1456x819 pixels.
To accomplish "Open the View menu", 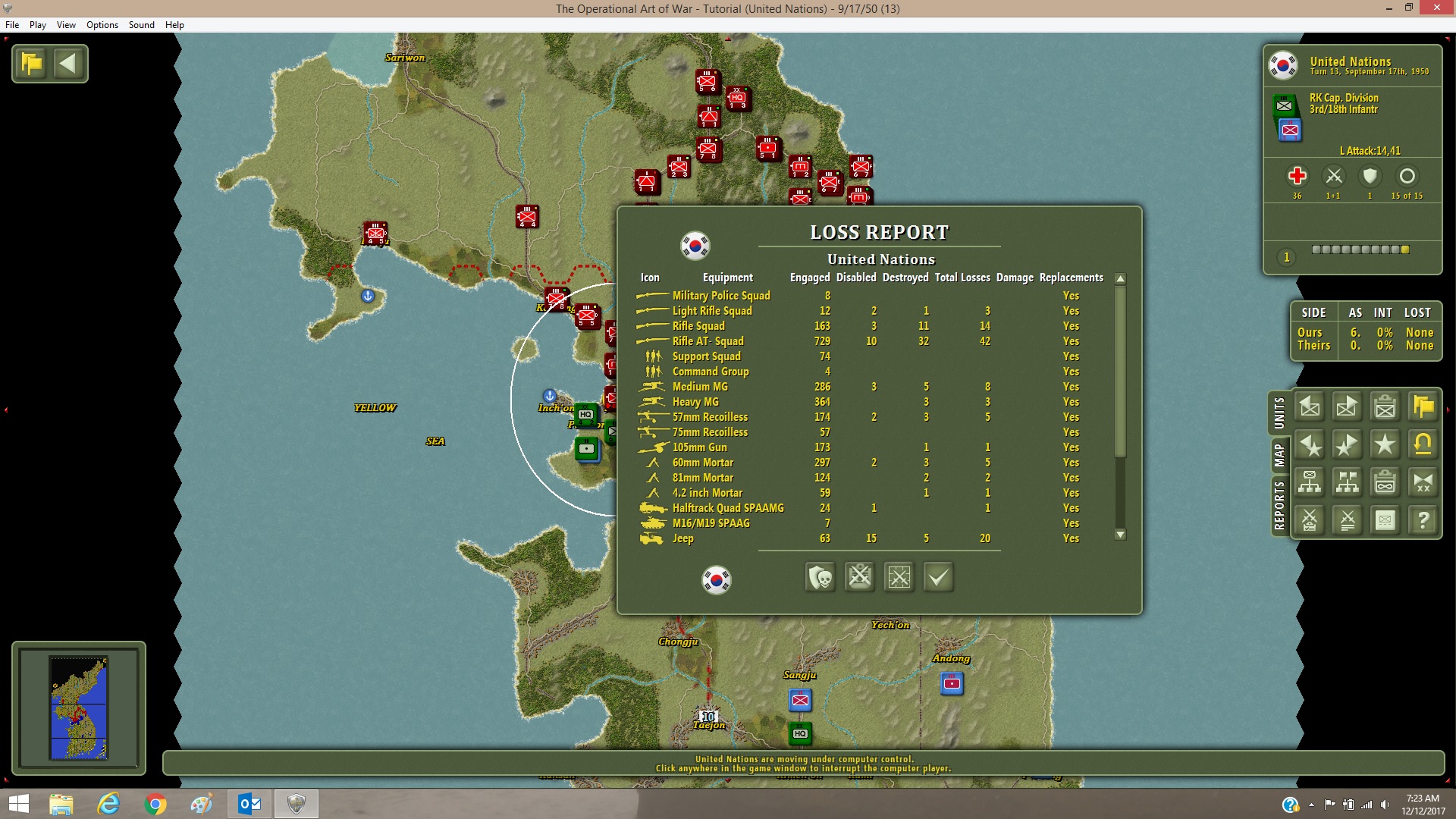I will [66, 25].
